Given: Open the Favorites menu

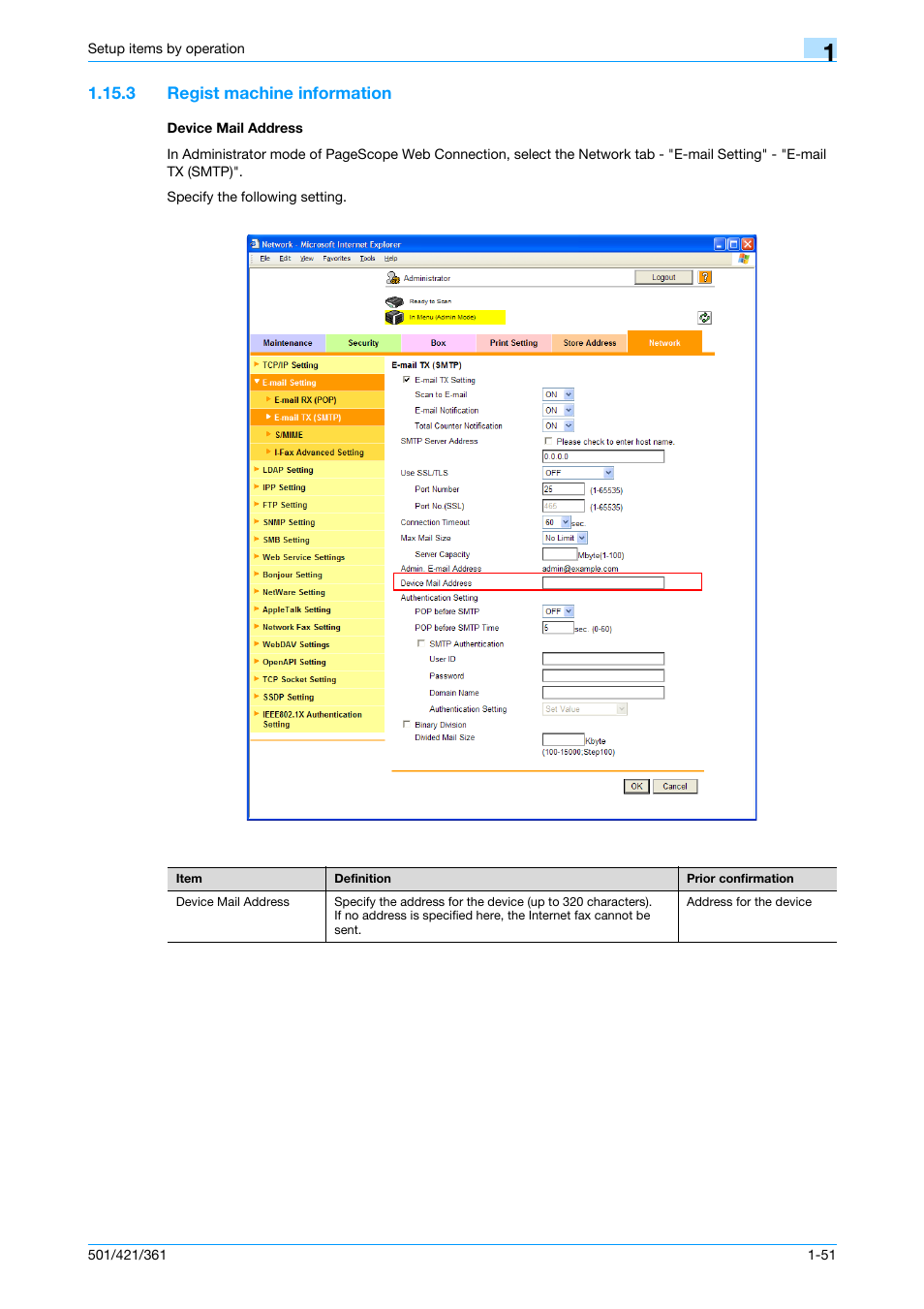Looking at the screenshot, I should tap(337, 259).
